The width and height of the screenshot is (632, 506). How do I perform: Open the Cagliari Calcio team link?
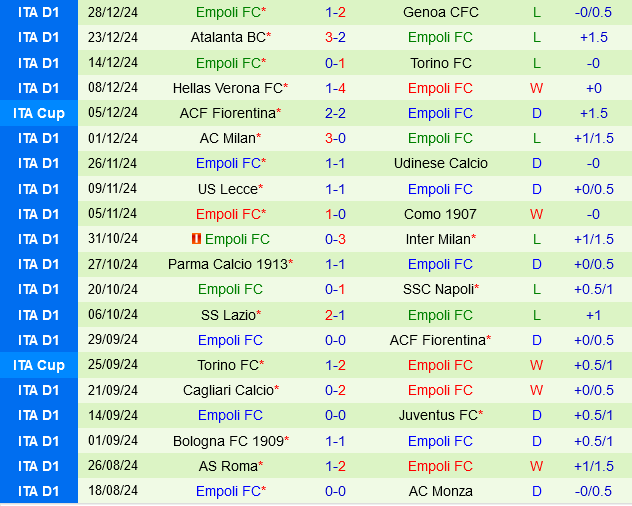pyautogui.click(x=228, y=390)
